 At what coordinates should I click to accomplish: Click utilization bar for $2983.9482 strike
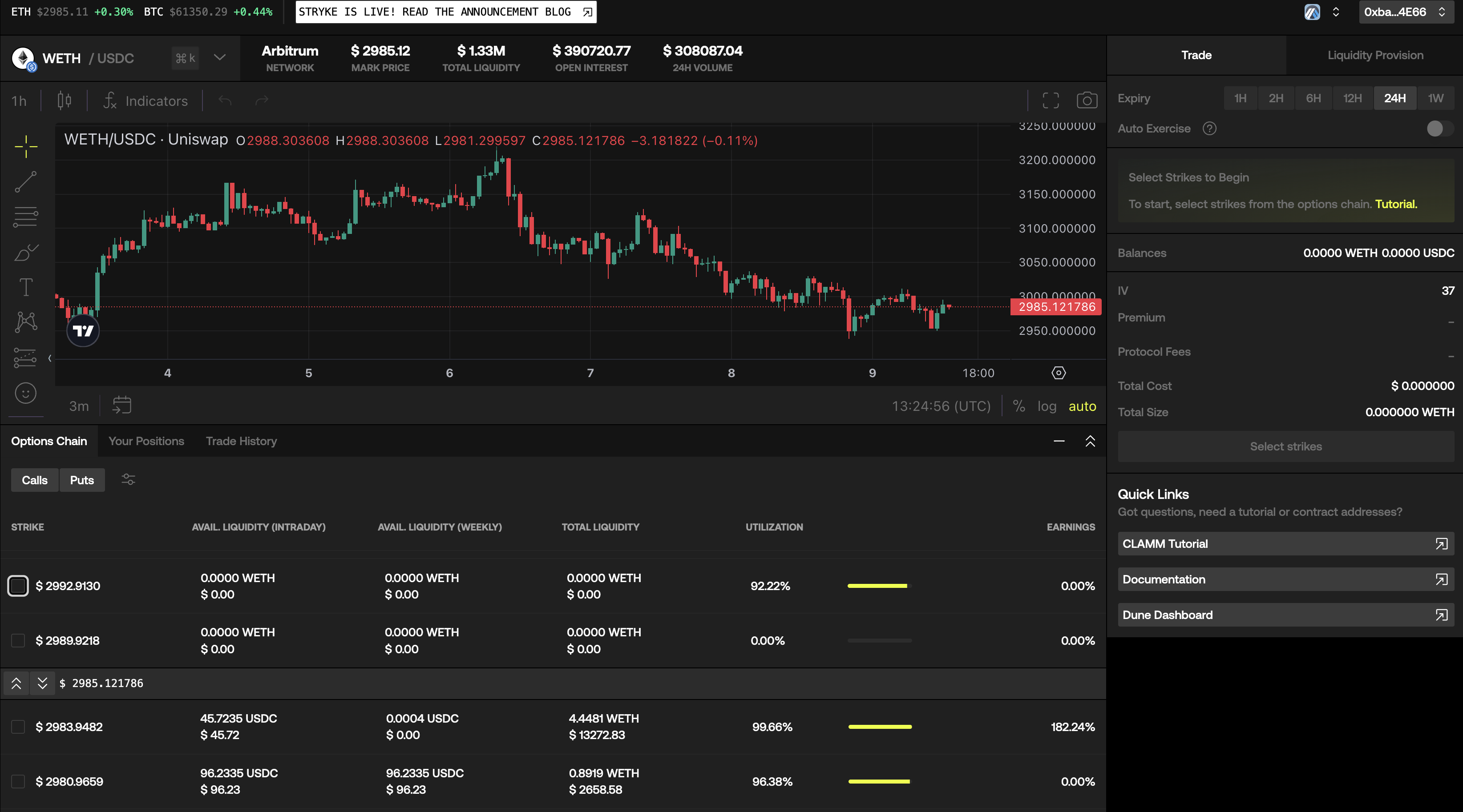[879, 727]
